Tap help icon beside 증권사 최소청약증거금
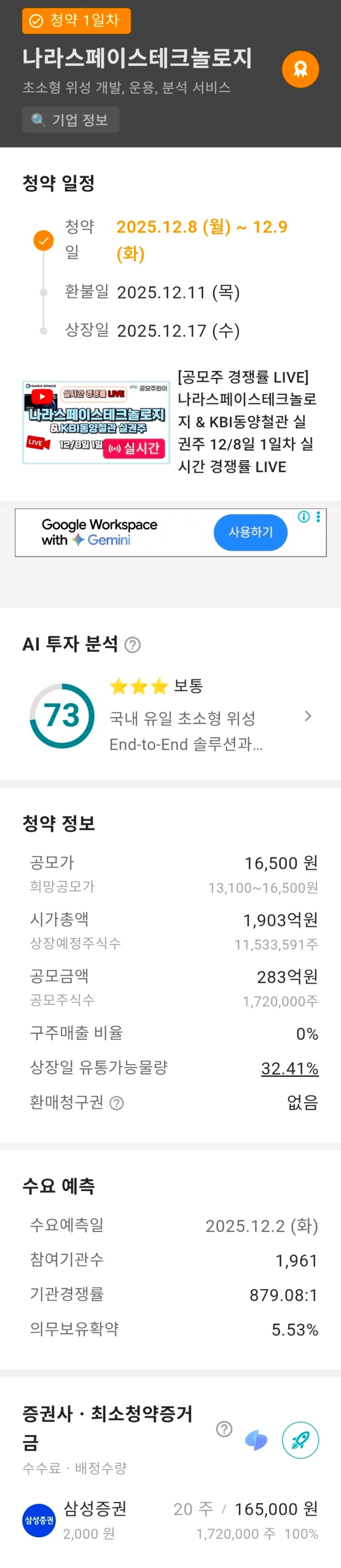 (224, 1429)
